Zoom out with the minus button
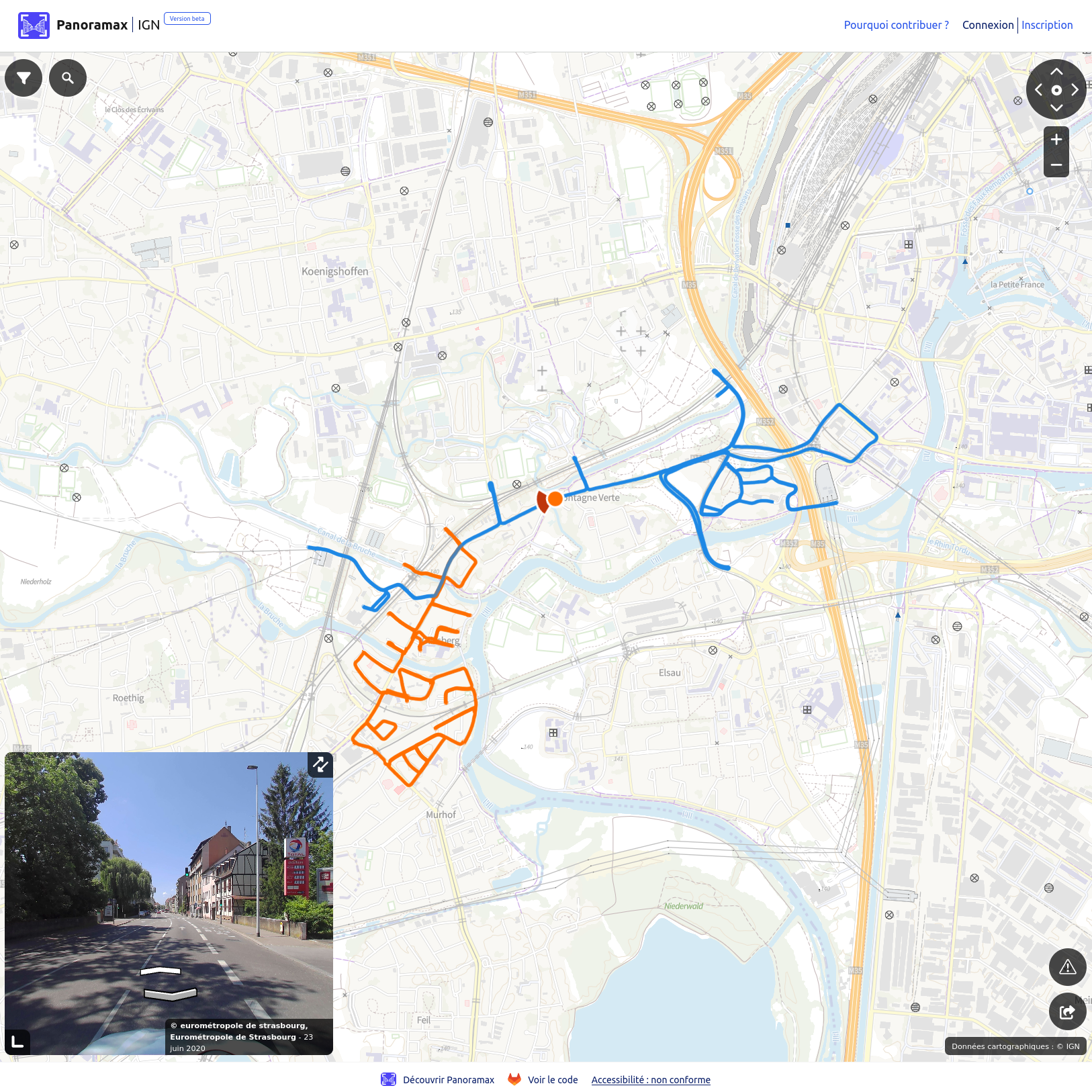The image size is (1092, 1092). 1056,165
